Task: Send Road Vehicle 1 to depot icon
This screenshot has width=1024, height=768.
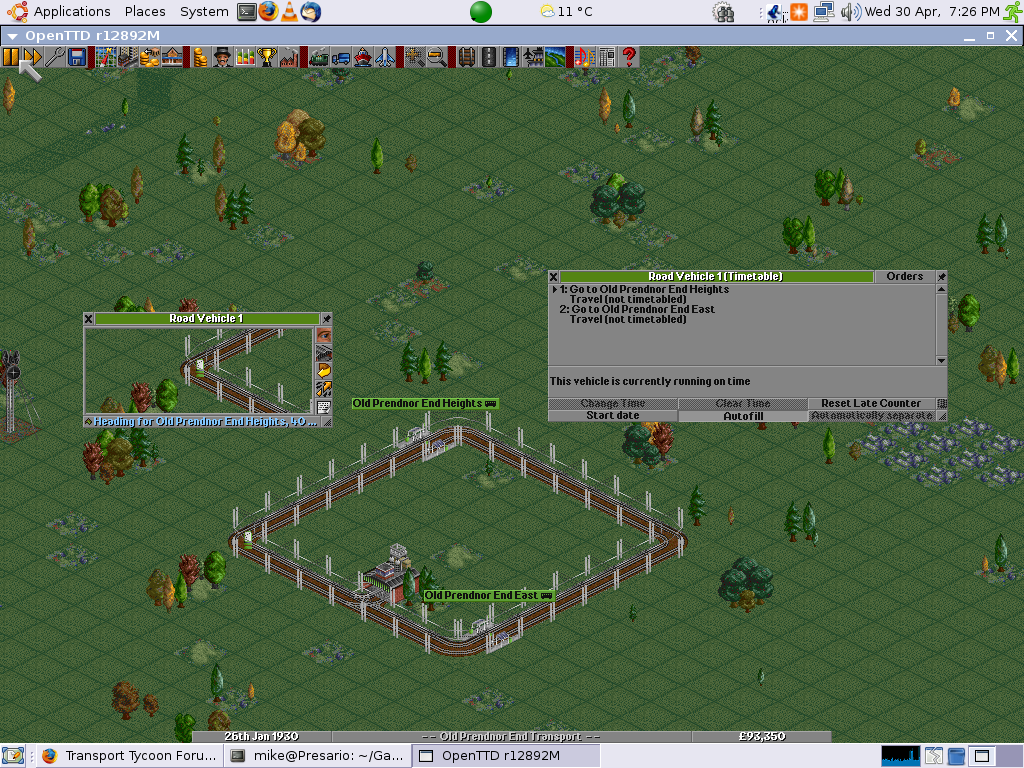Action: (x=324, y=353)
